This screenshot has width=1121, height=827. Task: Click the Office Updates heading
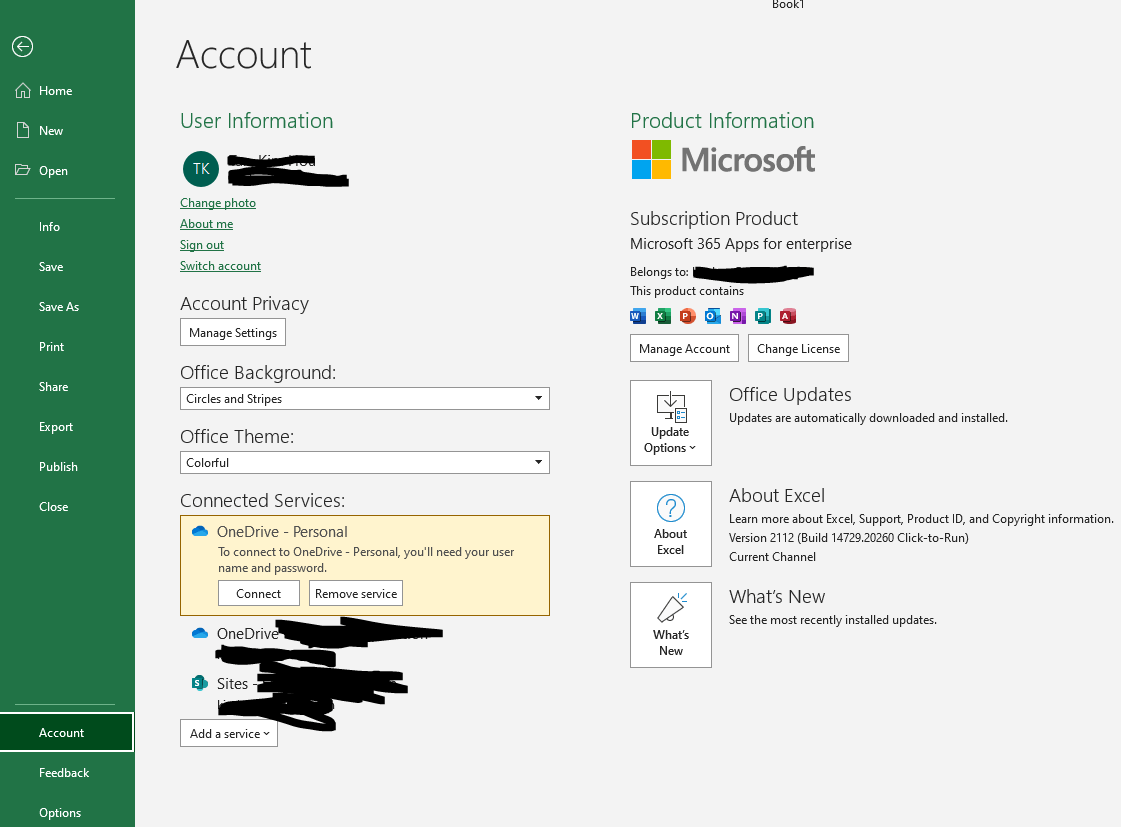click(790, 395)
